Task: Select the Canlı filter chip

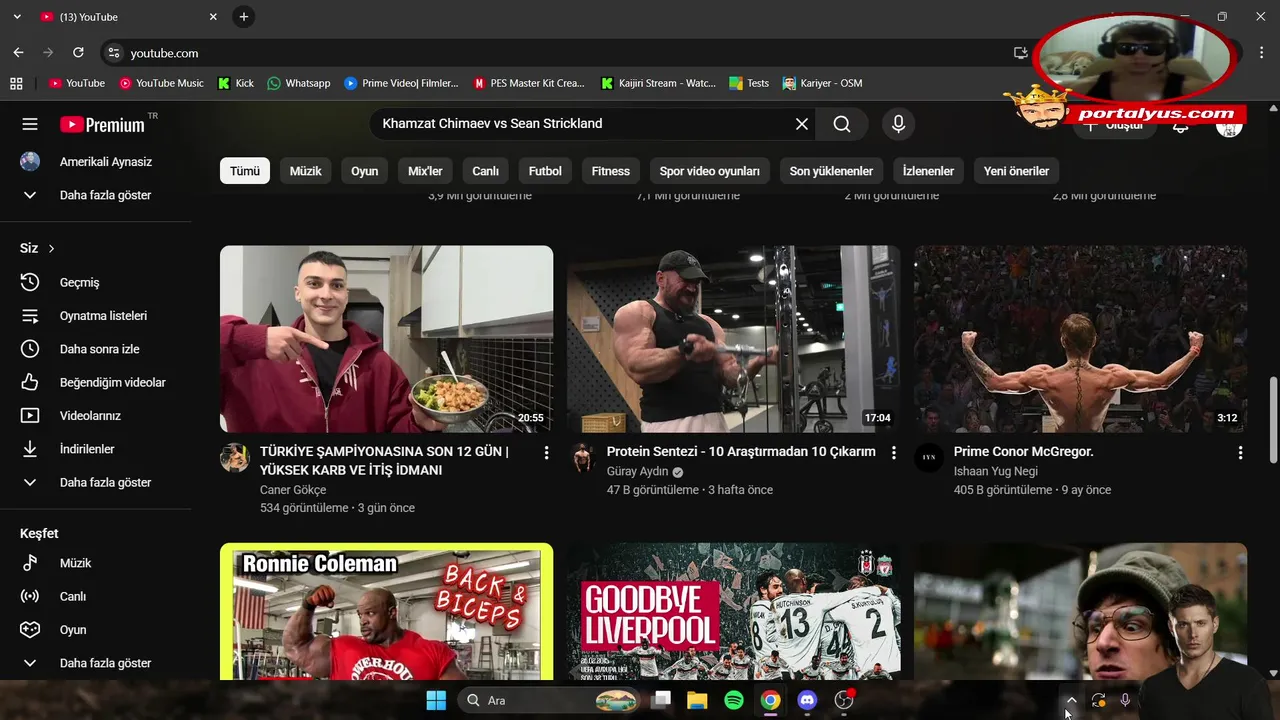Action: (485, 171)
